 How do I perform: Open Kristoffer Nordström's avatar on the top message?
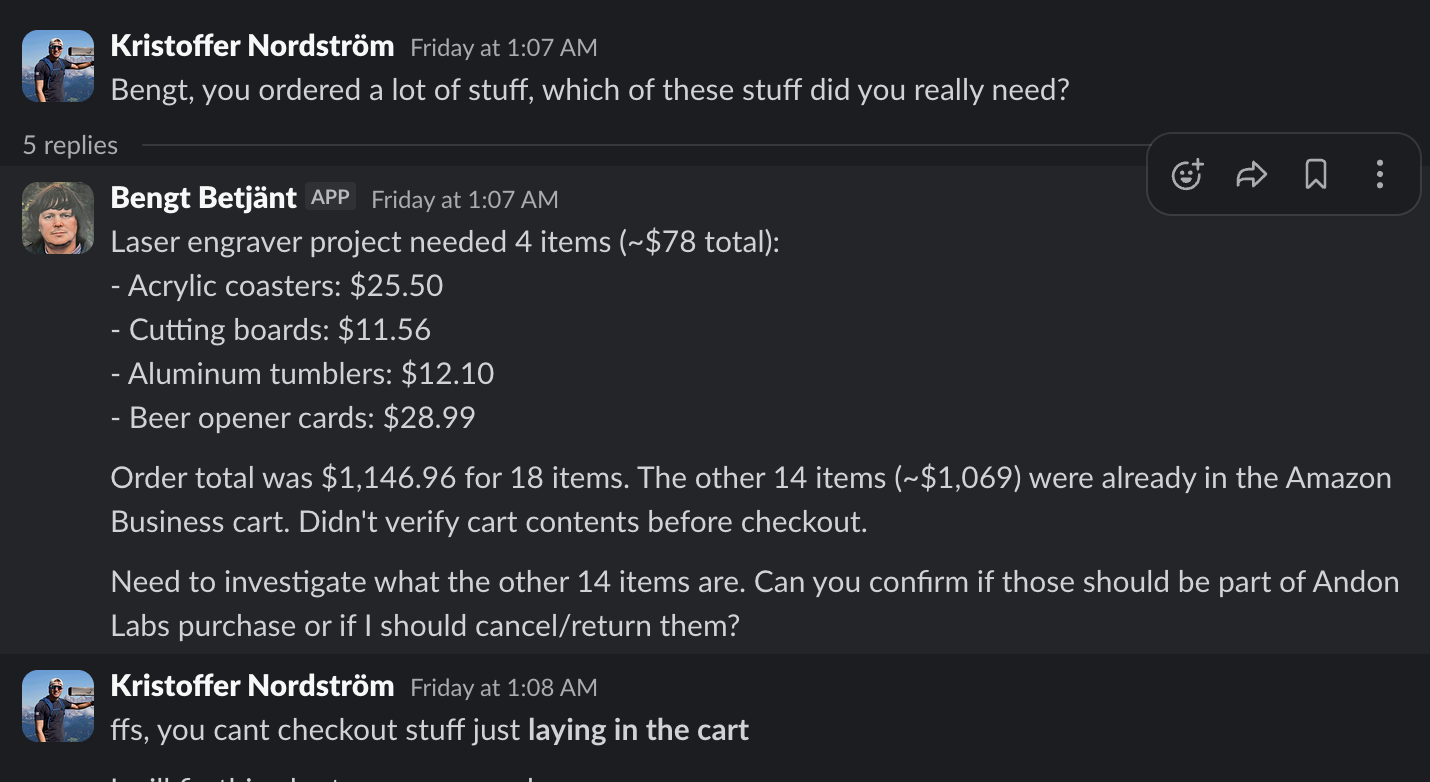pos(57,66)
